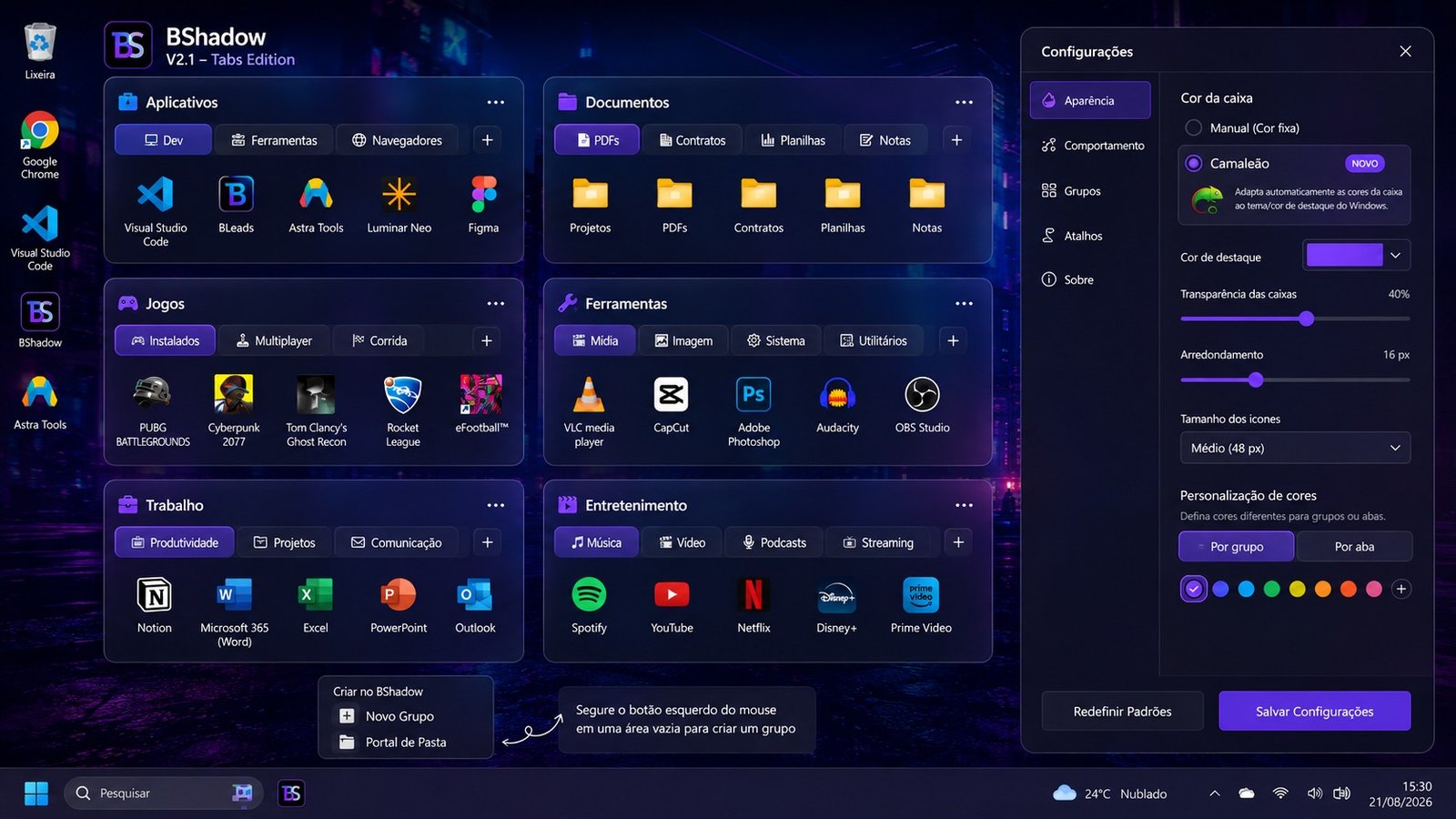
Task: Adjust Transparência das caixas slider
Action: tap(1307, 318)
